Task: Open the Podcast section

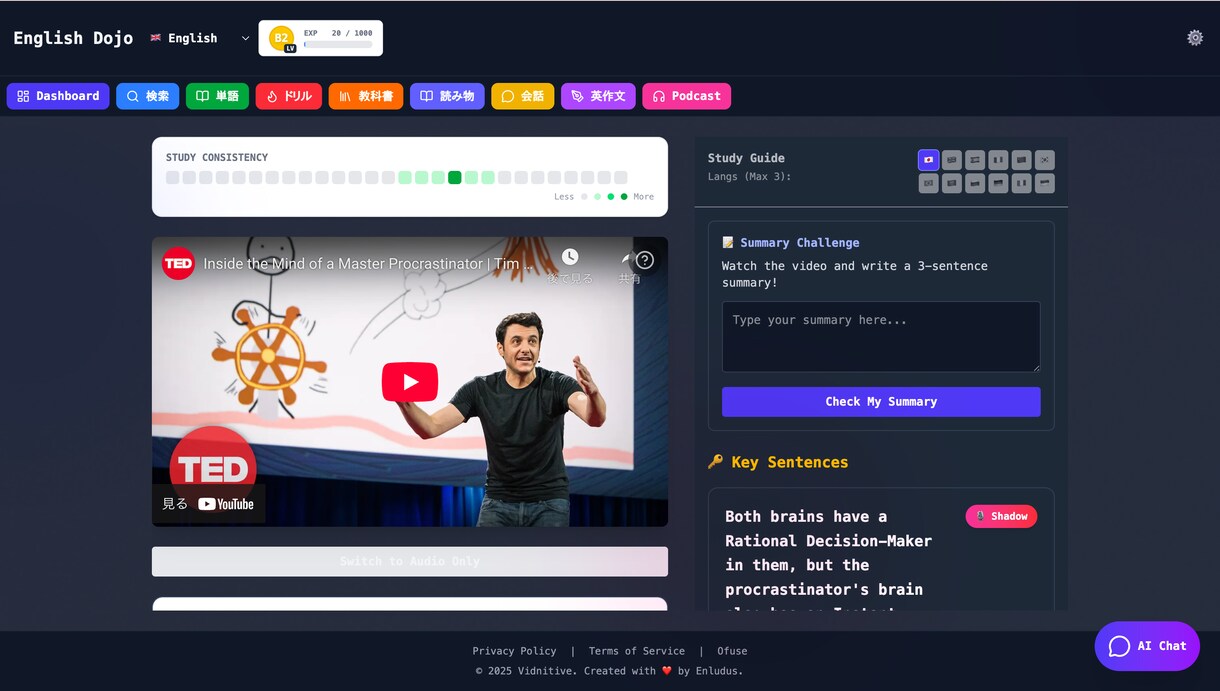Action: pyautogui.click(x=686, y=96)
